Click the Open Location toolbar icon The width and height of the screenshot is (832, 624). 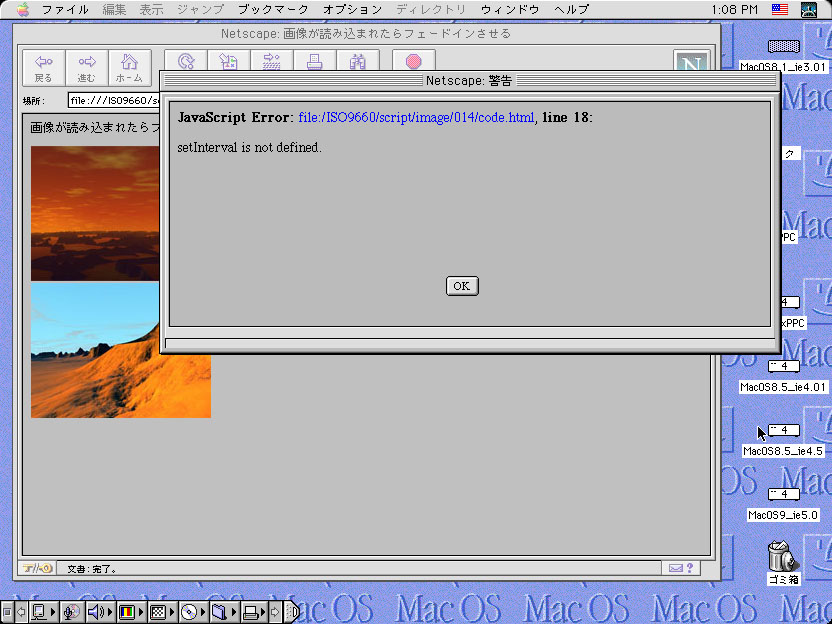pyautogui.click(x=272, y=62)
